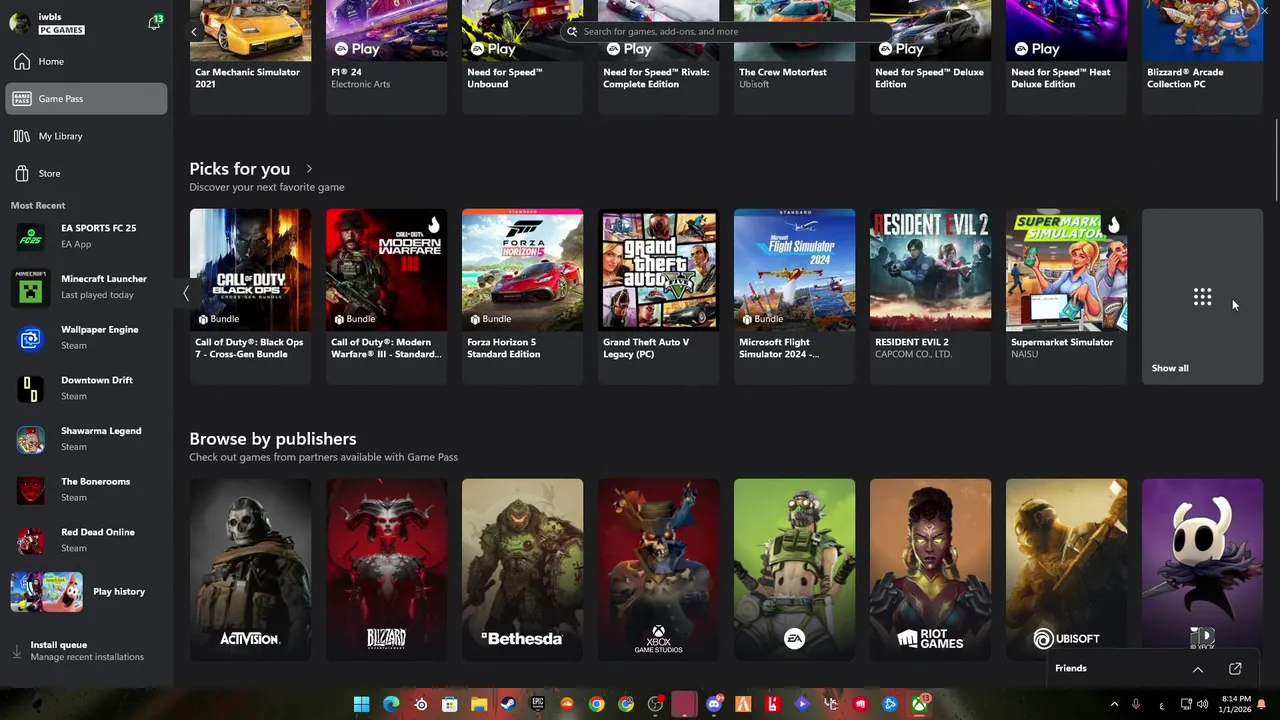1280x720 pixels.
Task: Open the F1 24 game card
Action: coord(386,57)
